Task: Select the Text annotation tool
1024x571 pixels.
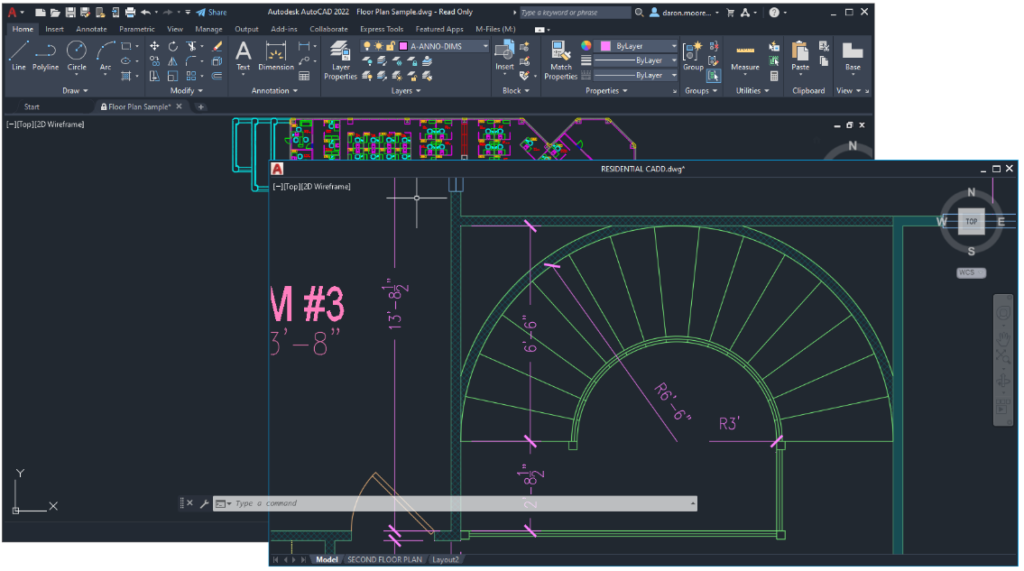Action: (243, 56)
